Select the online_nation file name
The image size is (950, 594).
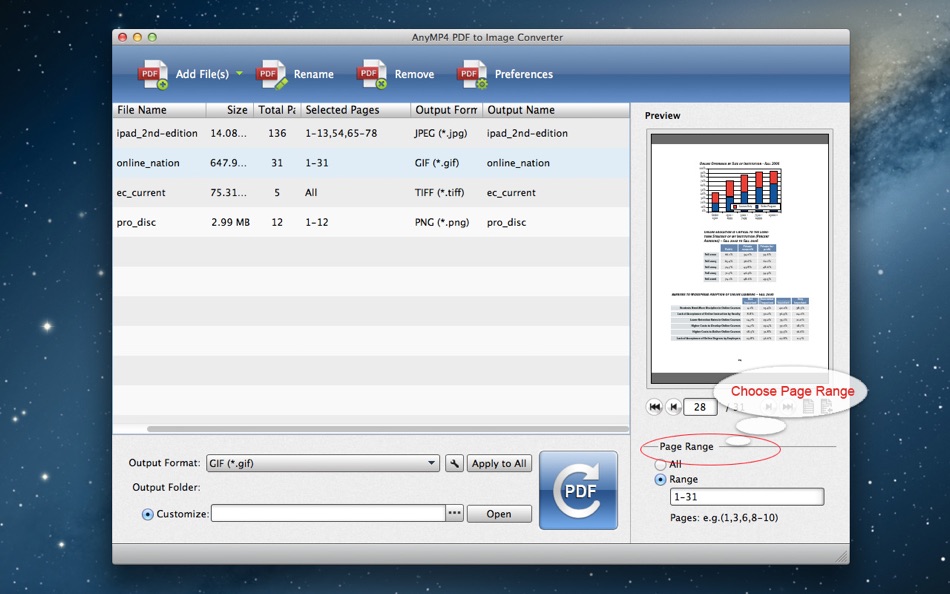[x=148, y=163]
